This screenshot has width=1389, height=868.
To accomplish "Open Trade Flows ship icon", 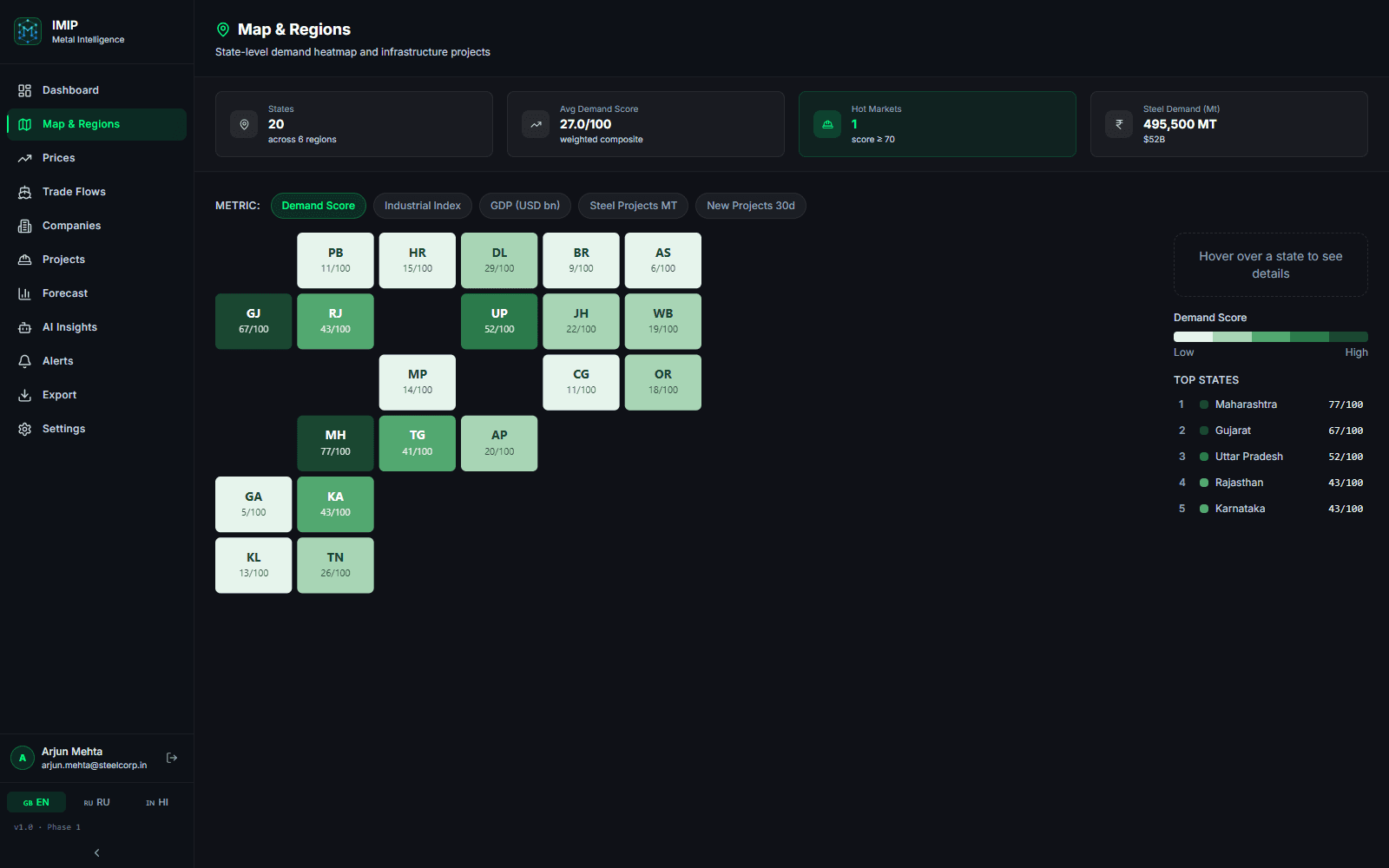I will click(24, 192).
